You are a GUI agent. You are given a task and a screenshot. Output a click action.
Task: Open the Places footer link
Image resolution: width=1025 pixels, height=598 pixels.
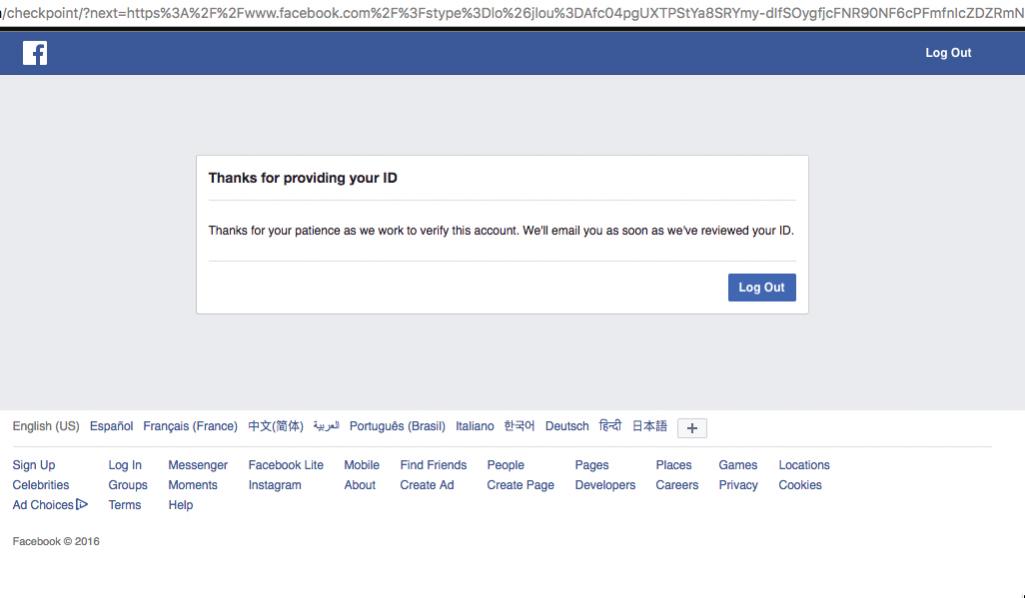point(673,465)
